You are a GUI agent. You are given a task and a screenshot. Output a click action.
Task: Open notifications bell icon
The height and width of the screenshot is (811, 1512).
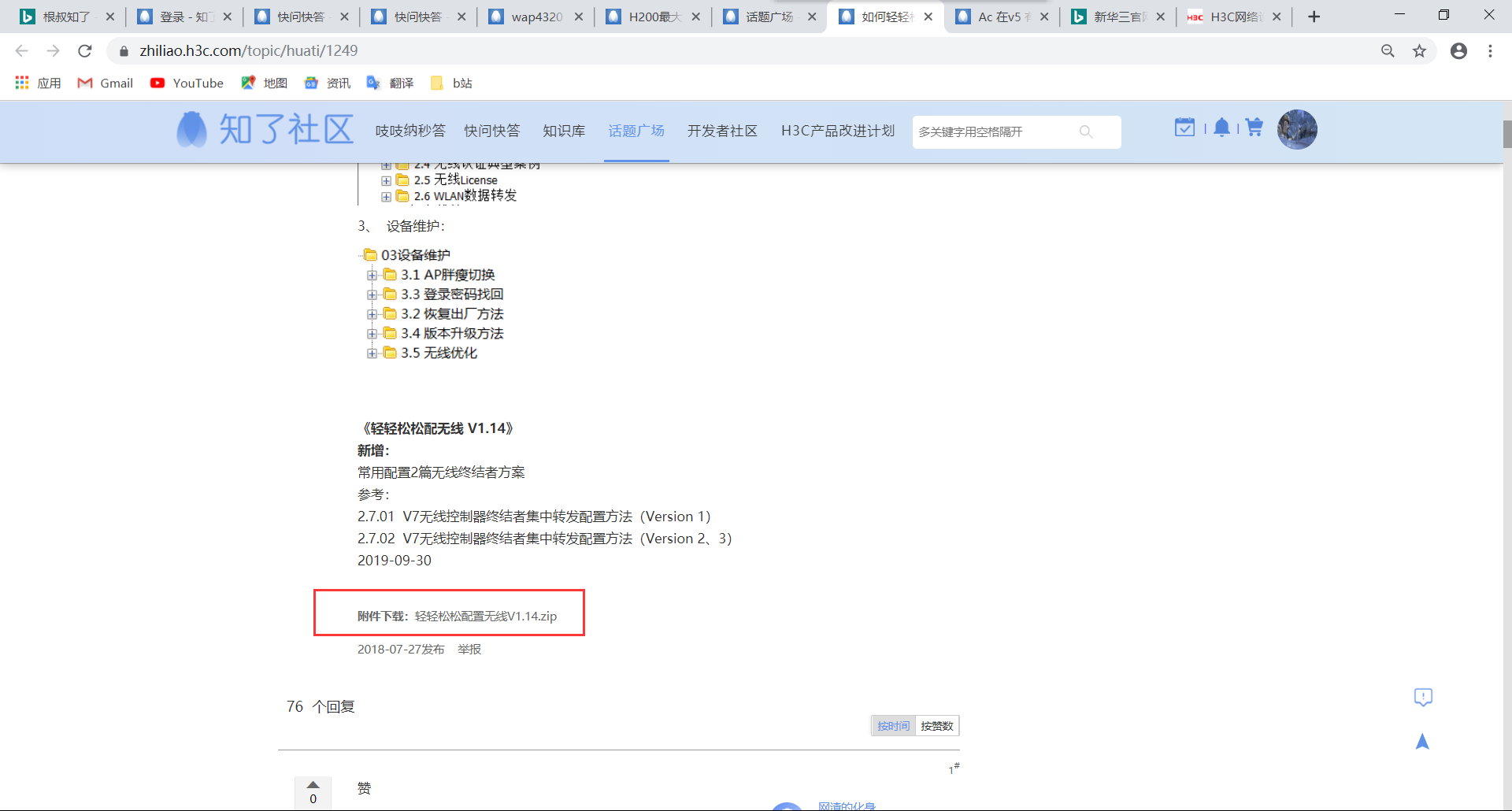click(1221, 128)
